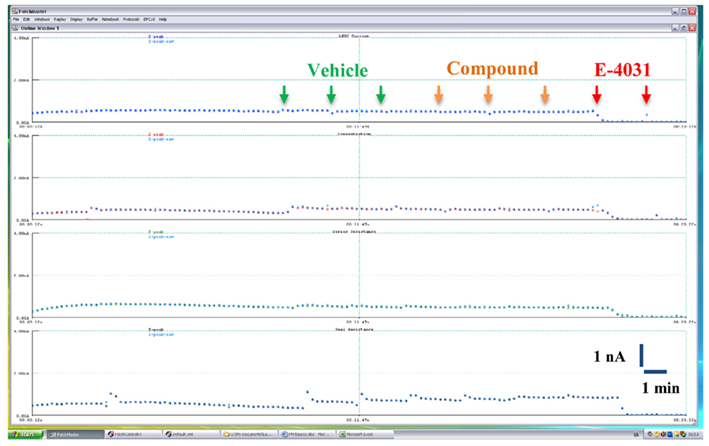Click the Online Window 1 title bar

point(353,28)
